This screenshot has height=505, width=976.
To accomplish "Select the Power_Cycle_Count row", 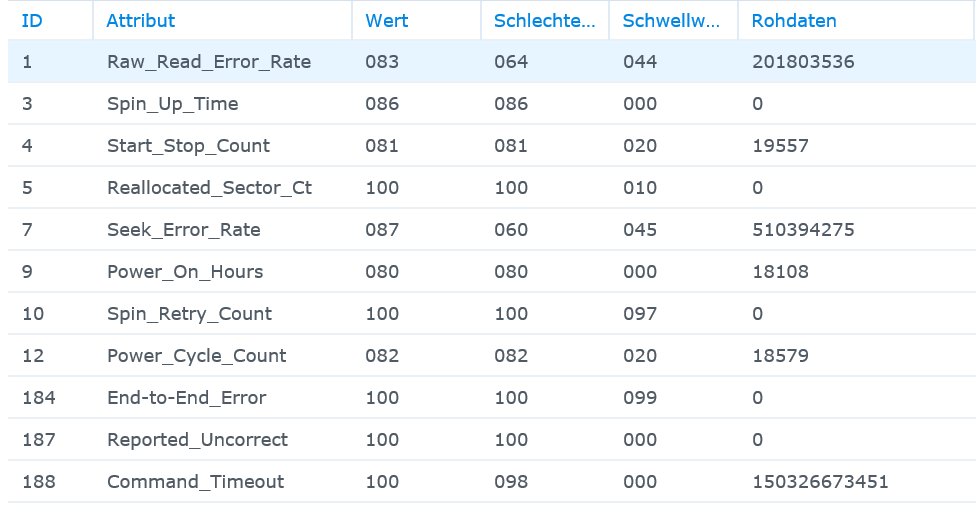I will pos(492,356).
